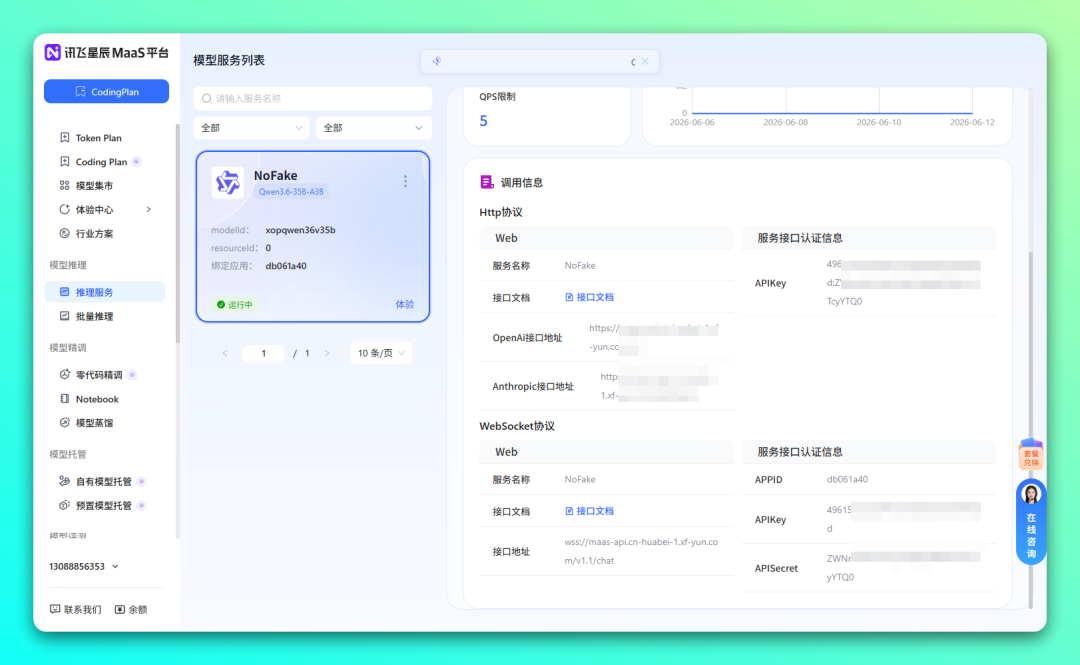Expand account 13088856353 dropdown
The width and height of the screenshot is (1080, 665).
[x=84, y=566]
